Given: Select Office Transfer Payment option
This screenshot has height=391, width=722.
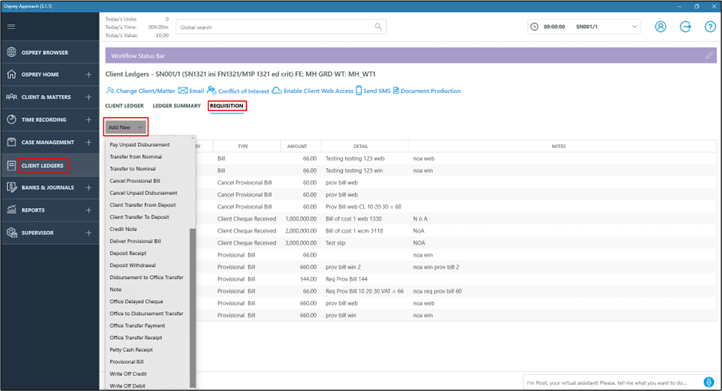Looking at the screenshot, I should (x=137, y=326).
